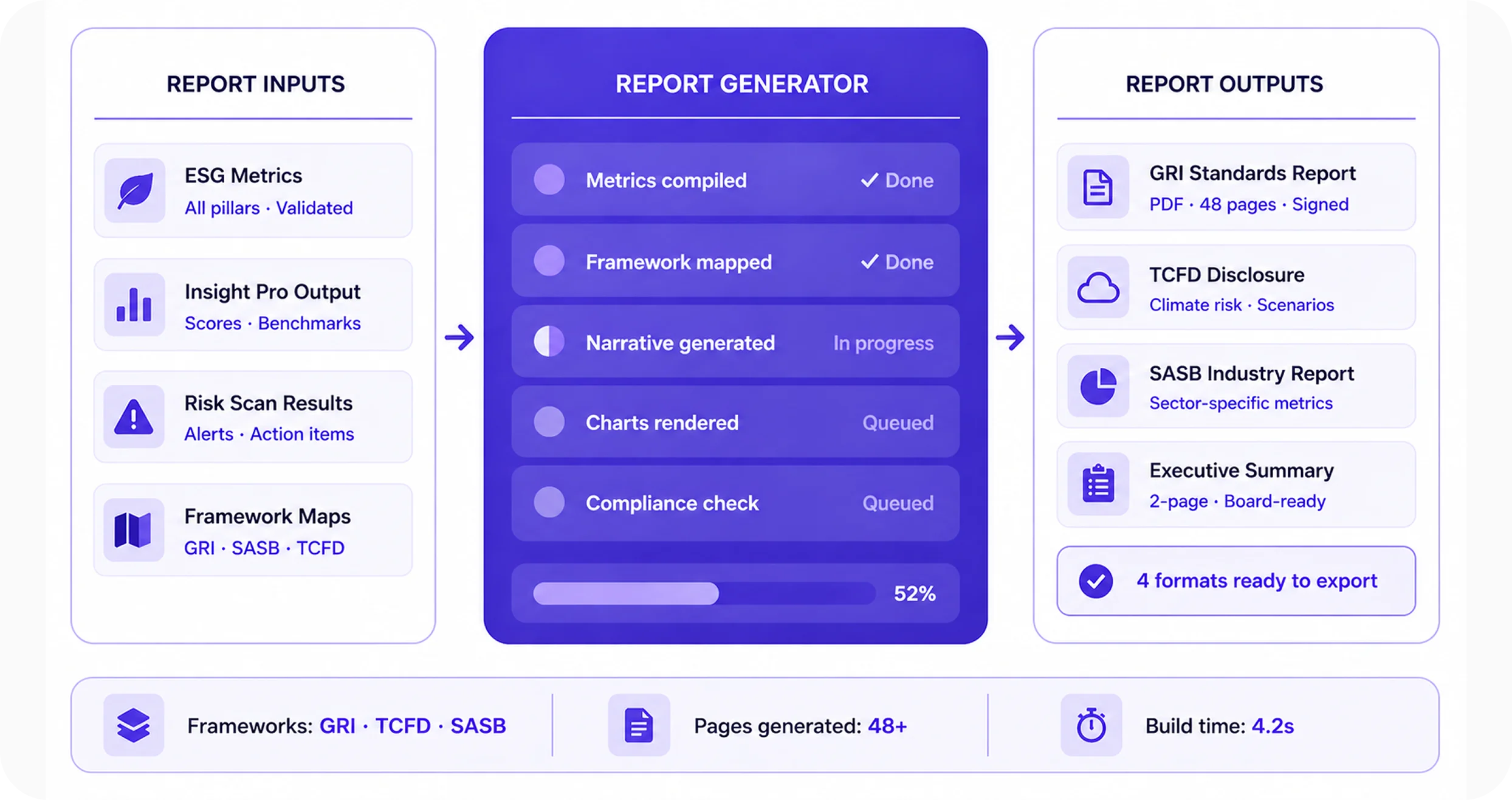The image size is (1512, 800).
Task: Click the Build time stopwatch icon
Action: [x=1091, y=725]
